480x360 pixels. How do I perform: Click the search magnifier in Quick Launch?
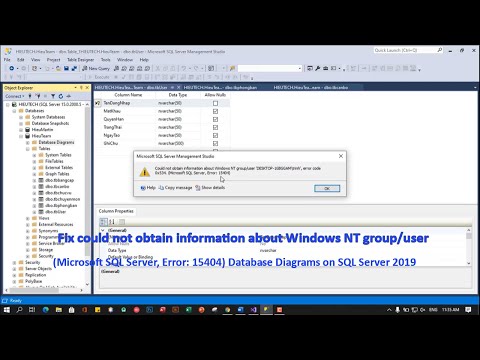(440, 50)
